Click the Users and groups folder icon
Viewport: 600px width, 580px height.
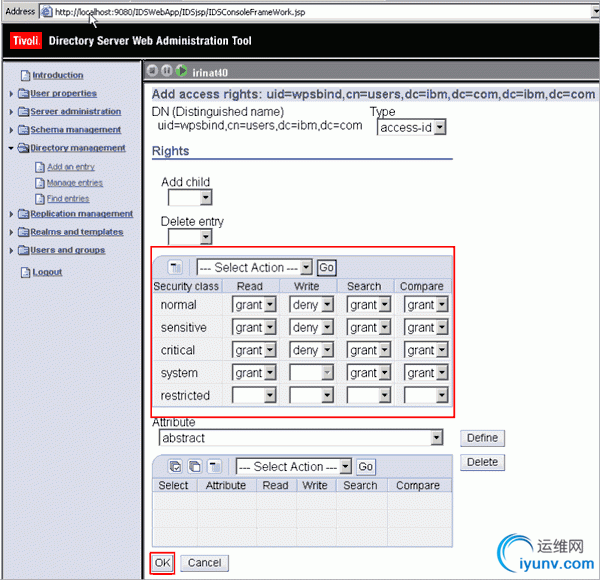click(23, 250)
